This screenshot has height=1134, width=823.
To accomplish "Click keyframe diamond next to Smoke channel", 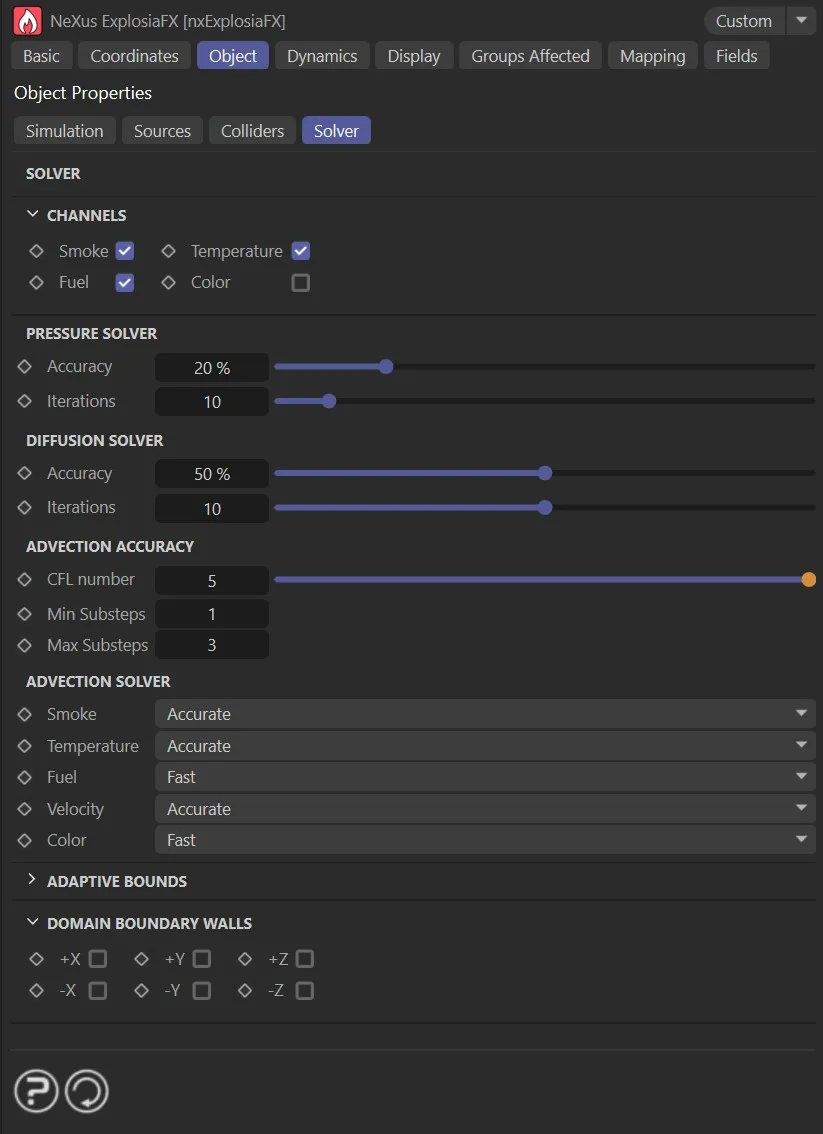I will [x=37, y=251].
